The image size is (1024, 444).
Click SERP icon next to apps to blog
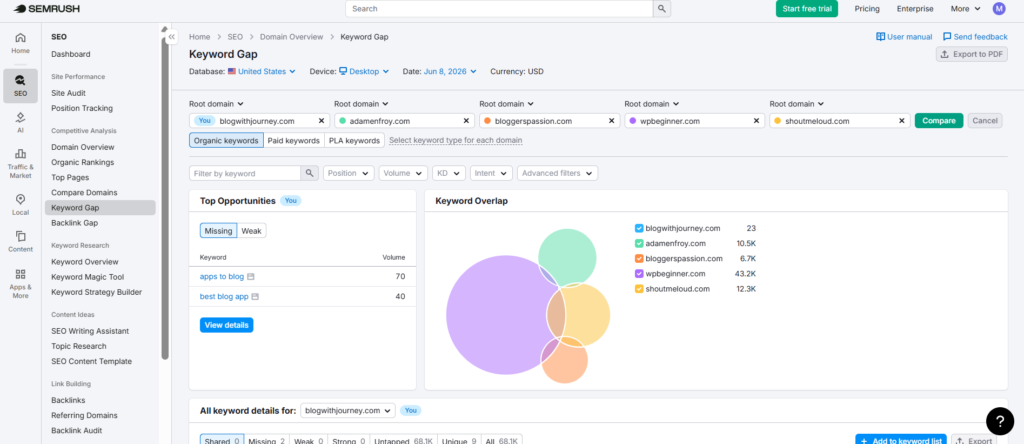[251, 277]
